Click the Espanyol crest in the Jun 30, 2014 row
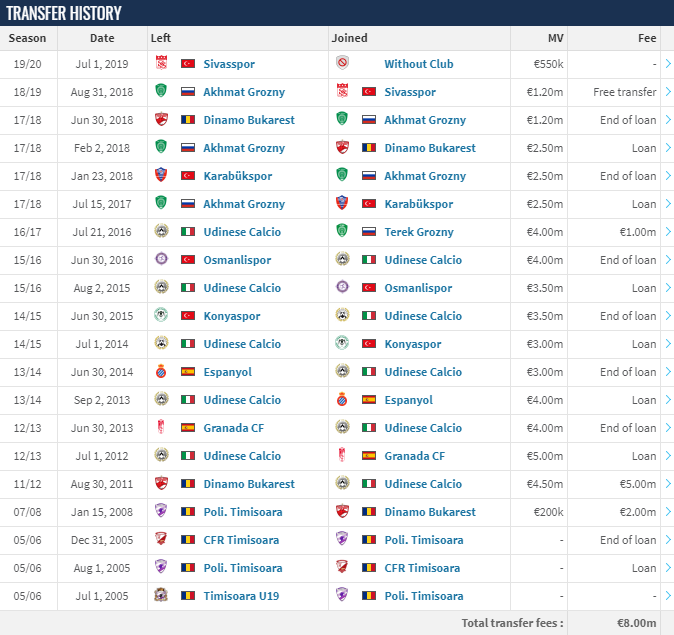This screenshot has width=674, height=635. pyautogui.click(x=161, y=371)
